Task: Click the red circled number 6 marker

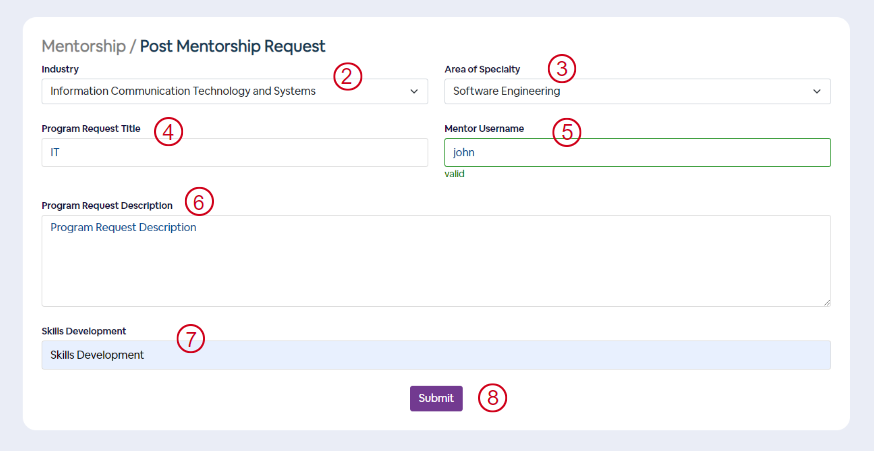Action: point(199,202)
